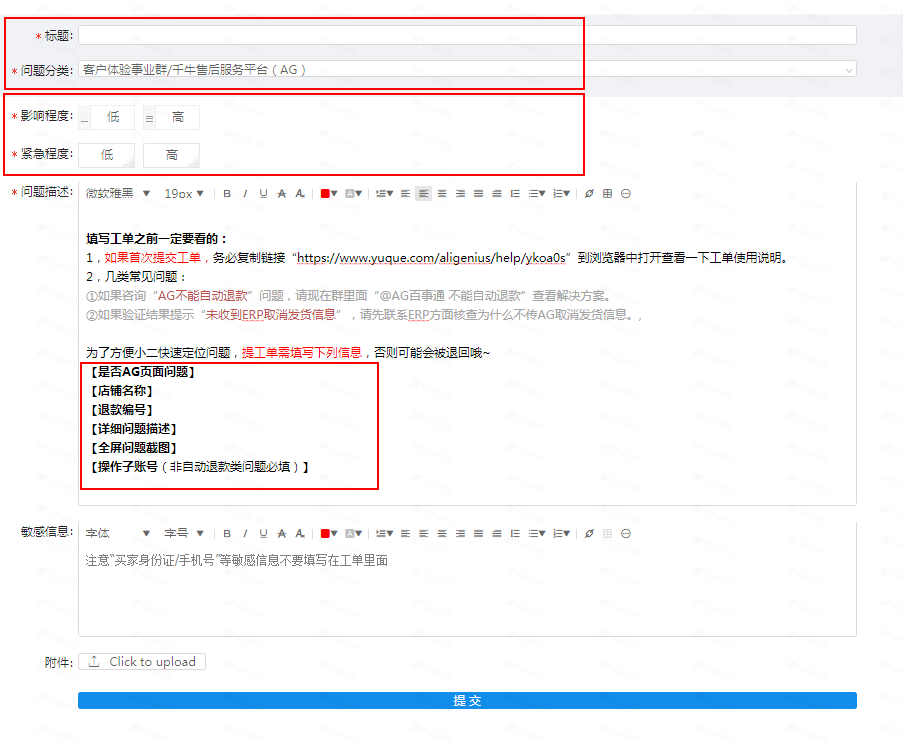
Task: Click the 【全屏问题截图】 line
Action: [132, 448]
